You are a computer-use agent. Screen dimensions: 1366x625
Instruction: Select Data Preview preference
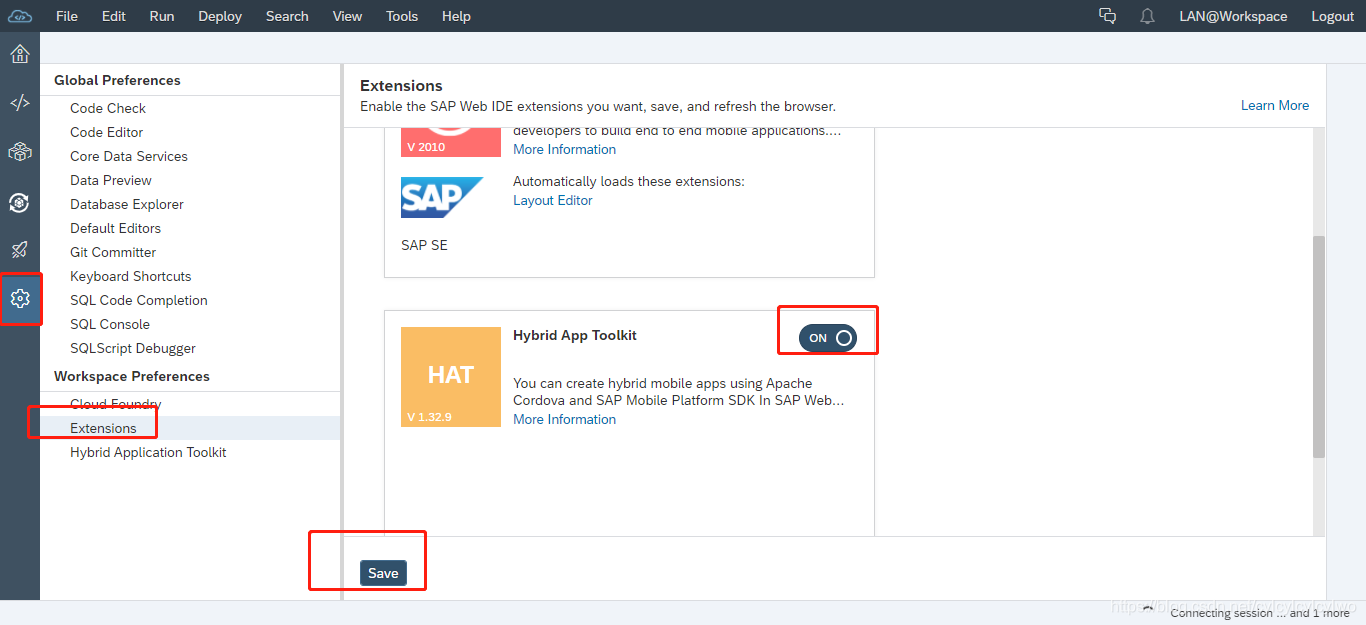(x=111, y=180)
